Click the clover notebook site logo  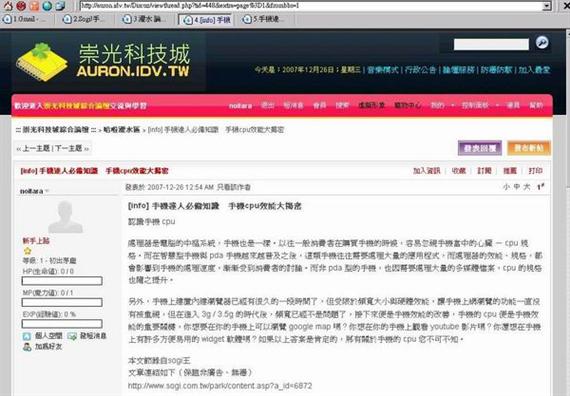click(41, 62)
